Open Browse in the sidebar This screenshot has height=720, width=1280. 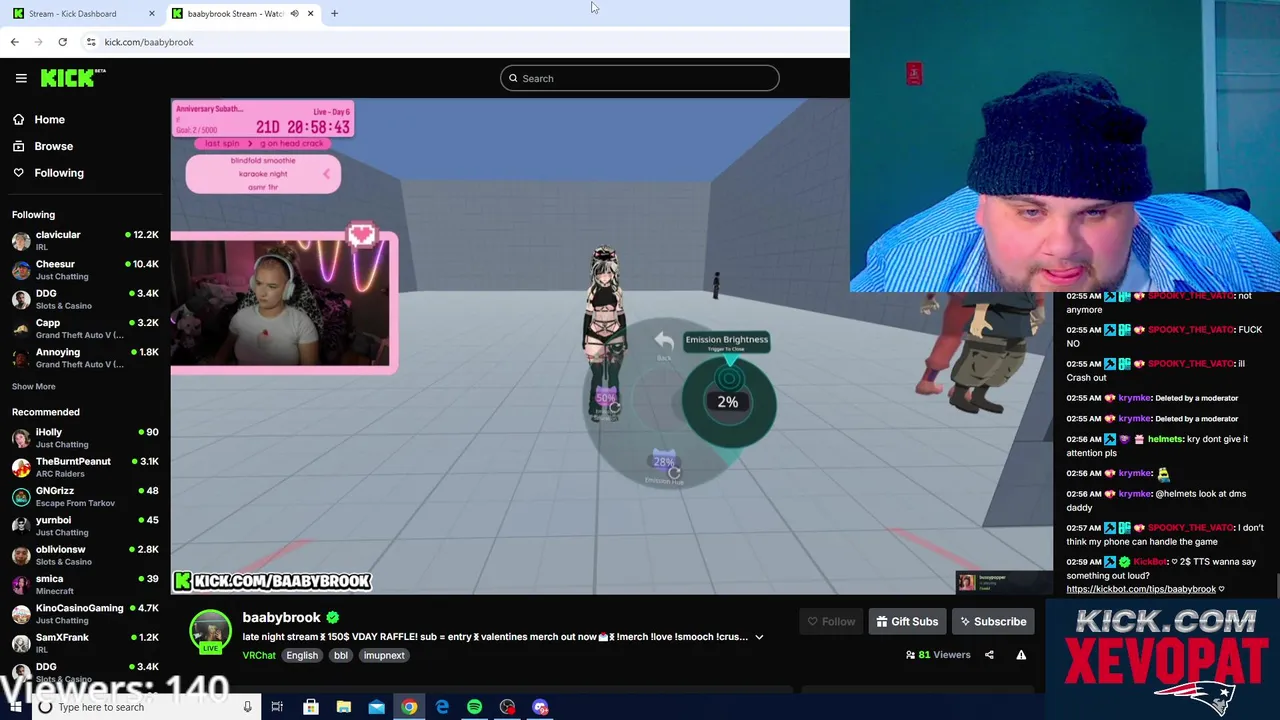coord(53,146)
